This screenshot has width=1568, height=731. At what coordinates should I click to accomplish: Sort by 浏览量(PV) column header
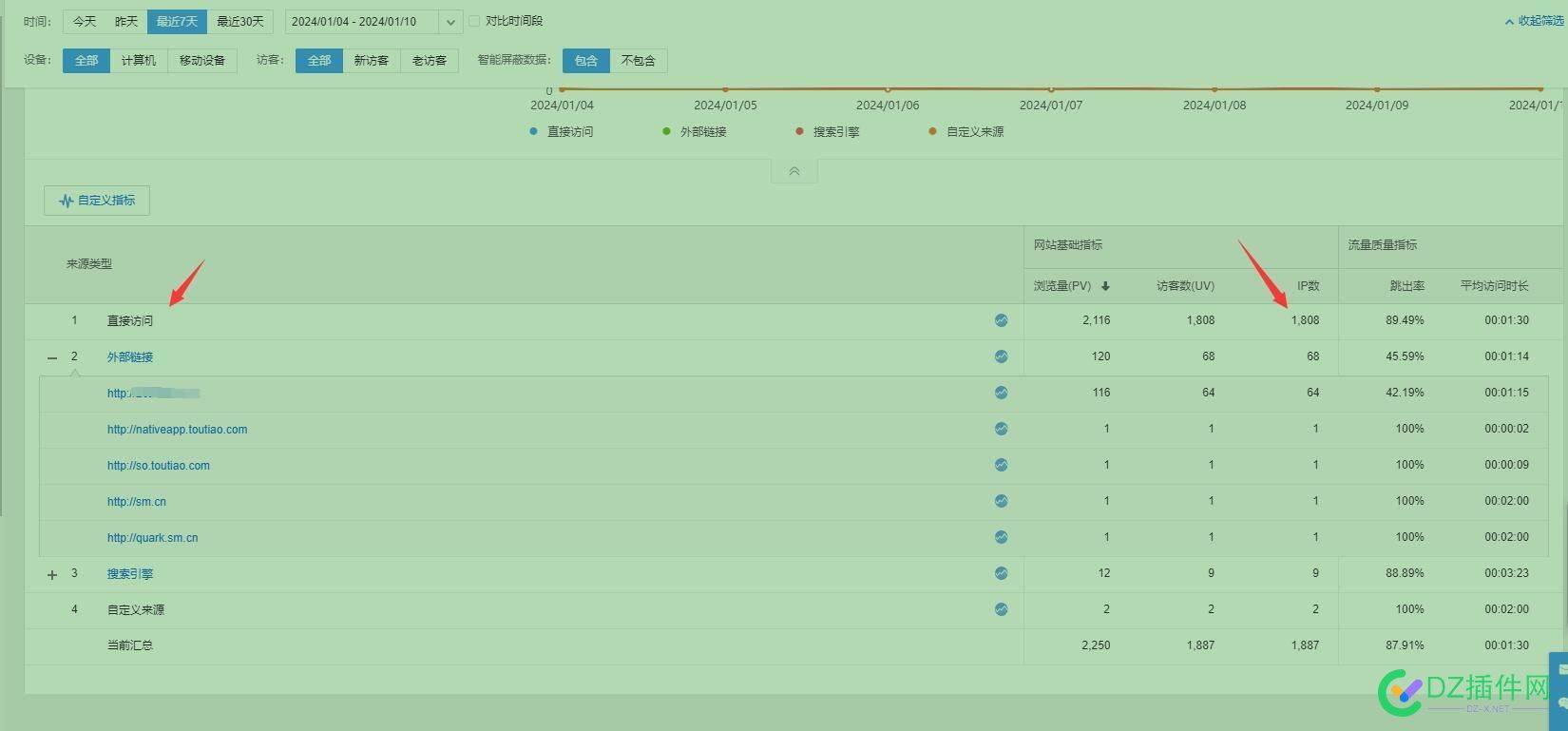click(x=1062, y=285)
